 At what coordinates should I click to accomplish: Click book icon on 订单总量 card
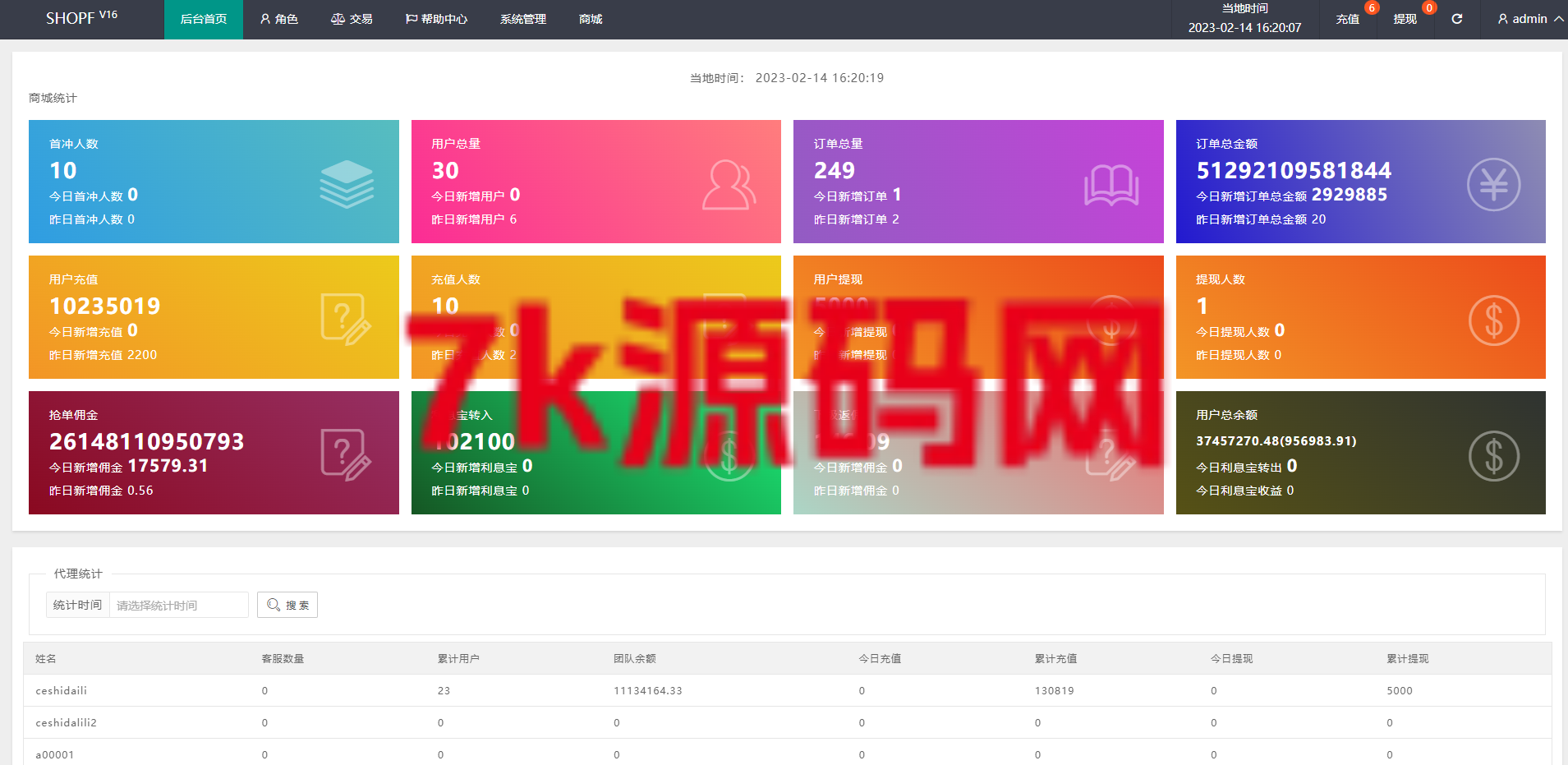1111,185
